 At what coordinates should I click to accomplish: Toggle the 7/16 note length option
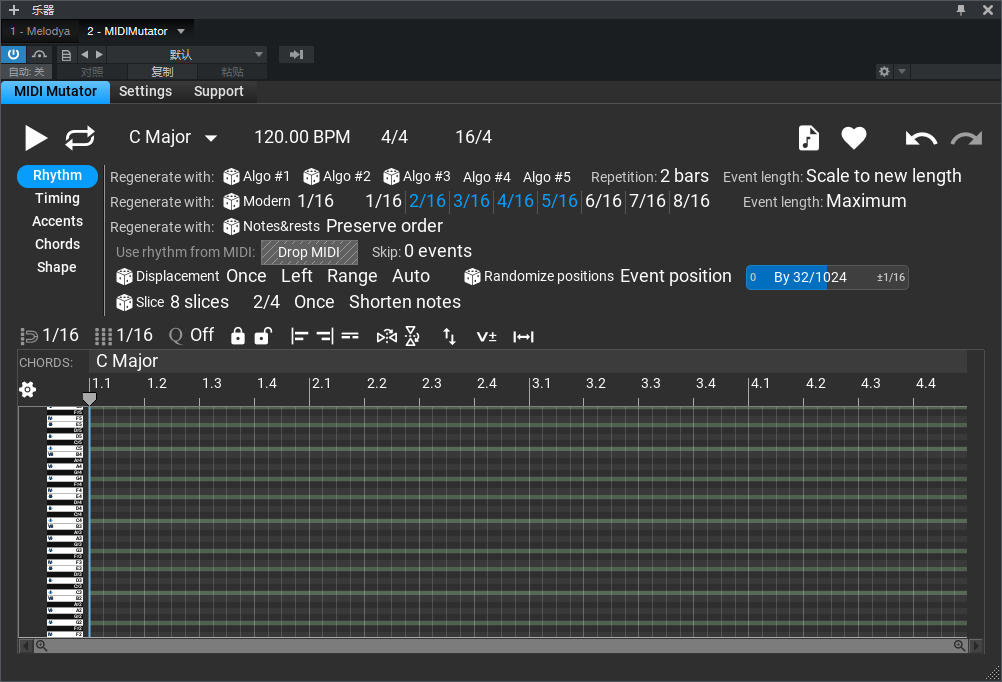647,201
